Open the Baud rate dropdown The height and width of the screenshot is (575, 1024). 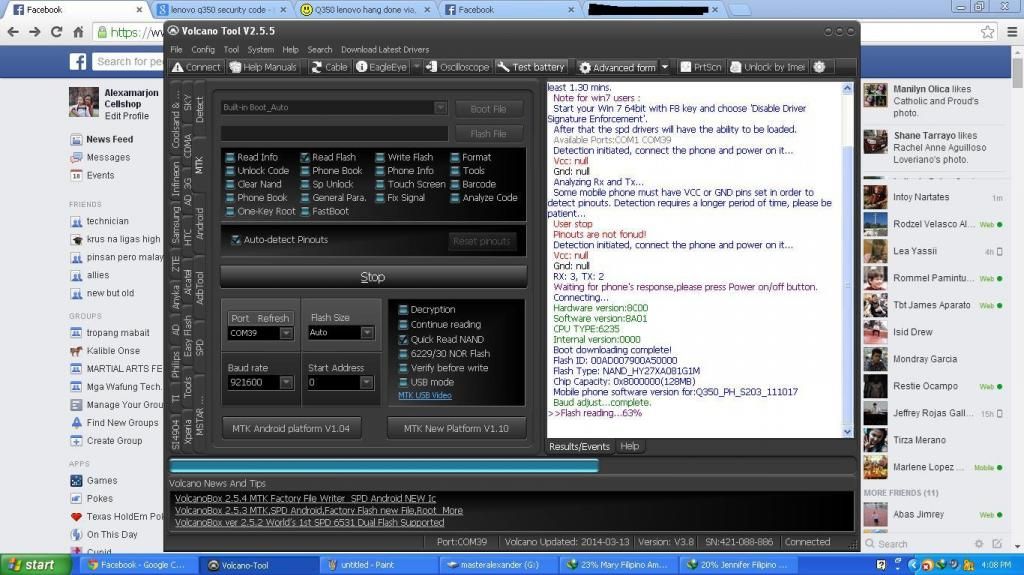click(286, 383)
